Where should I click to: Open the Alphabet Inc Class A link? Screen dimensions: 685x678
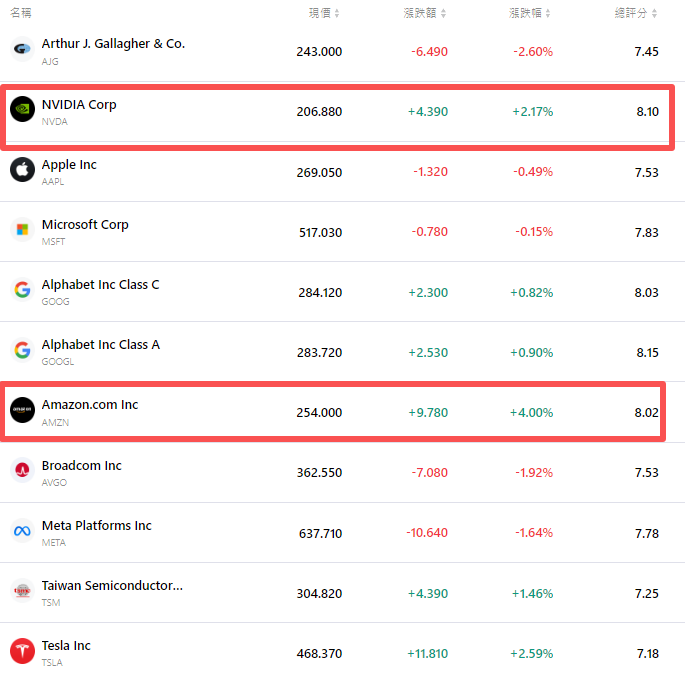click(100, 345)
